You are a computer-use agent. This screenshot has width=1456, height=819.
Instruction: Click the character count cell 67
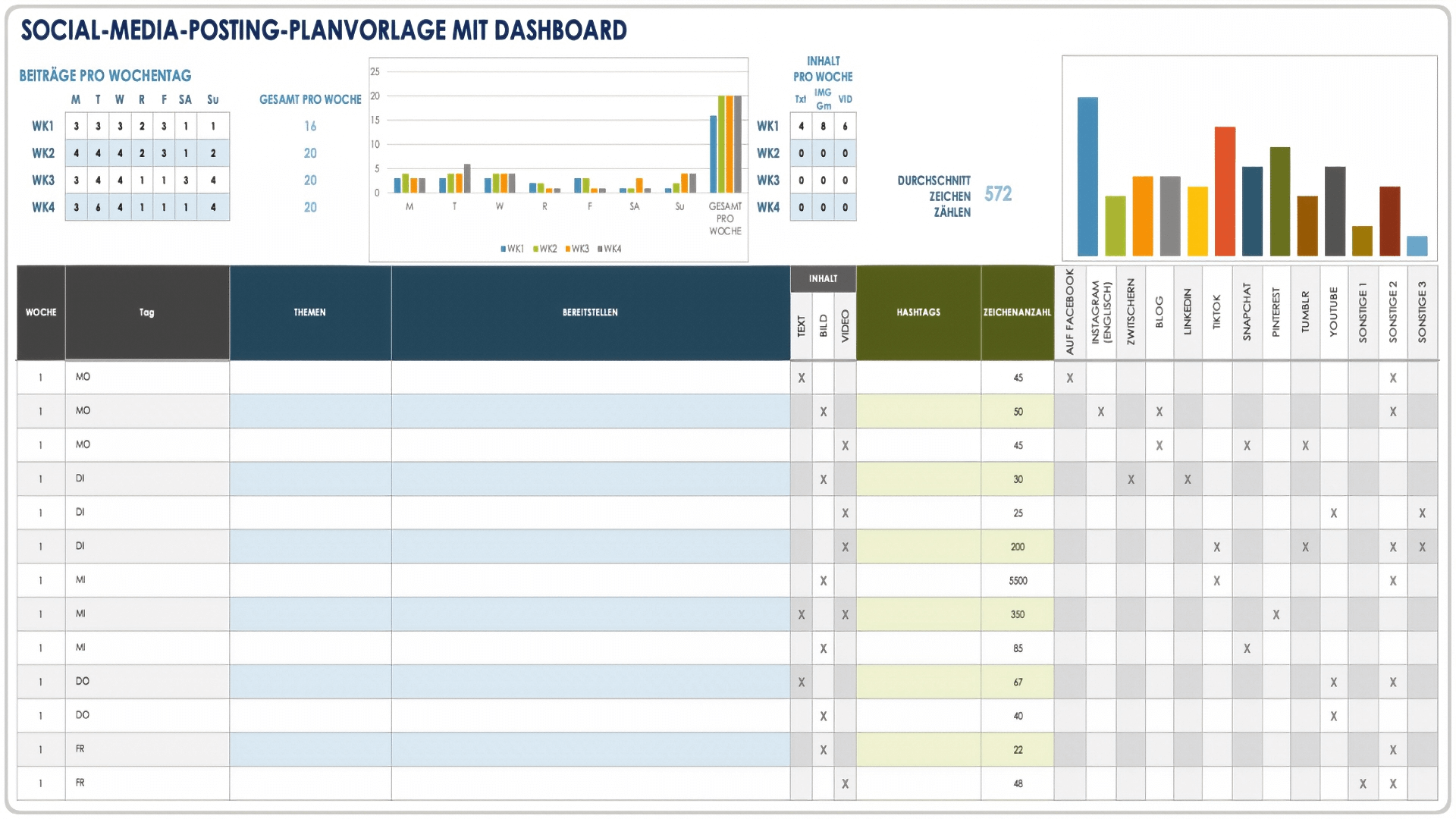click(x=1018, y=682)
